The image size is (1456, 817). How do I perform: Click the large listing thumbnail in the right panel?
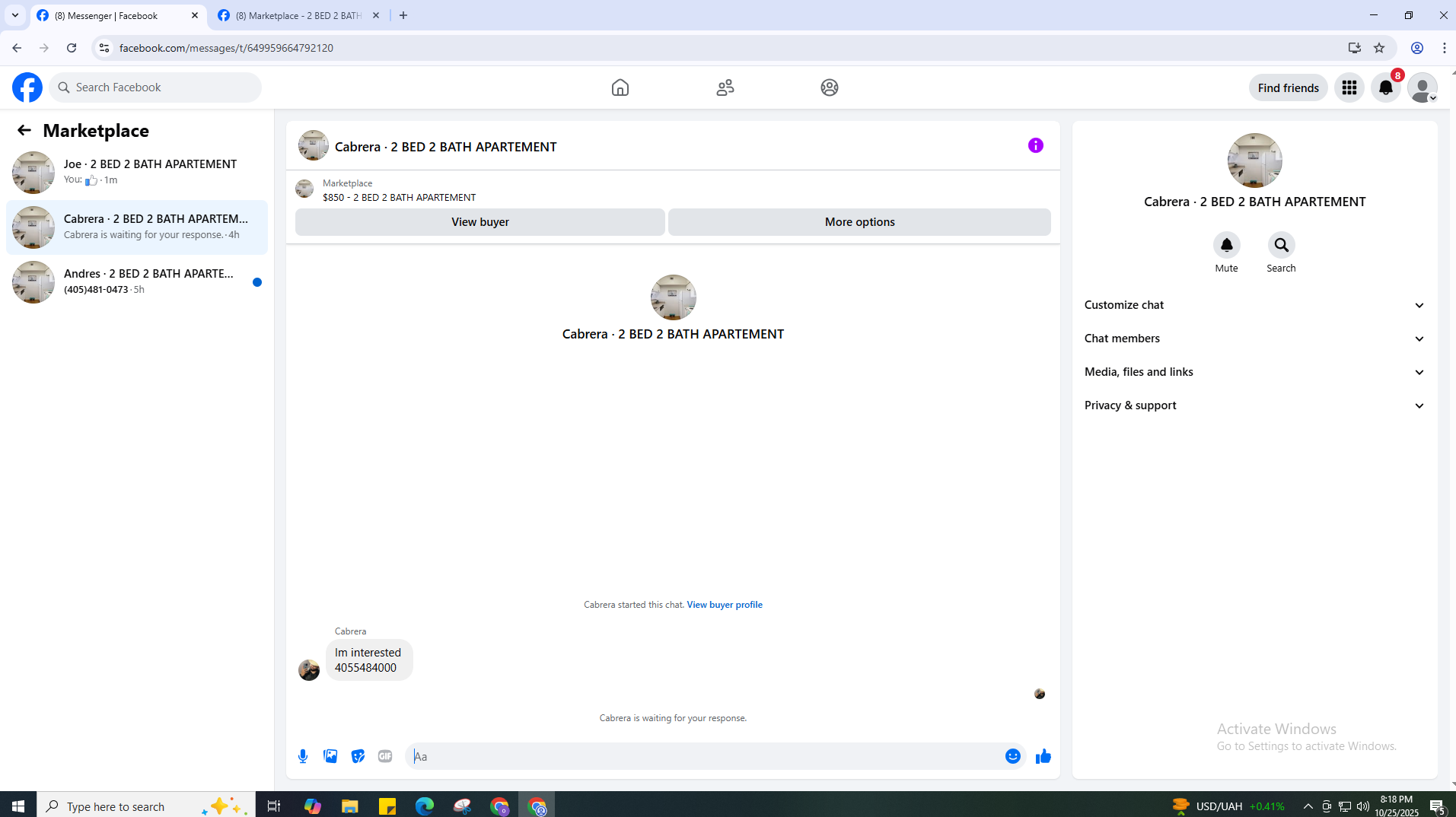[x=1255, y=161]
